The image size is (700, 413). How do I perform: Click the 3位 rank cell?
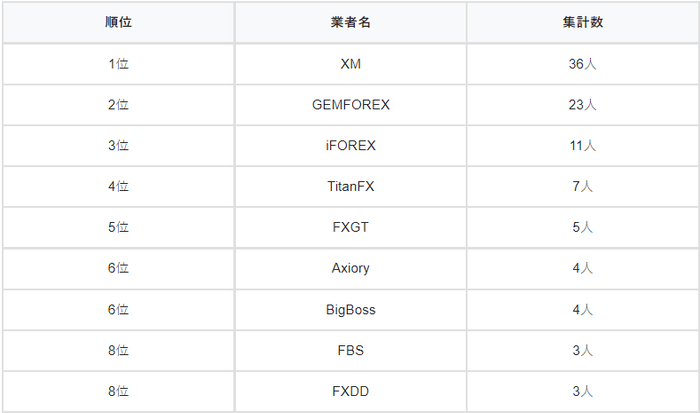click(118, 145)
